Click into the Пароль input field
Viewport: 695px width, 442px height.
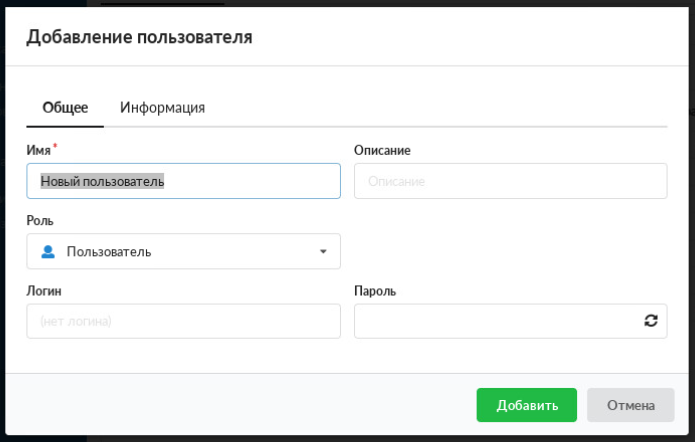tap(511, 321)
